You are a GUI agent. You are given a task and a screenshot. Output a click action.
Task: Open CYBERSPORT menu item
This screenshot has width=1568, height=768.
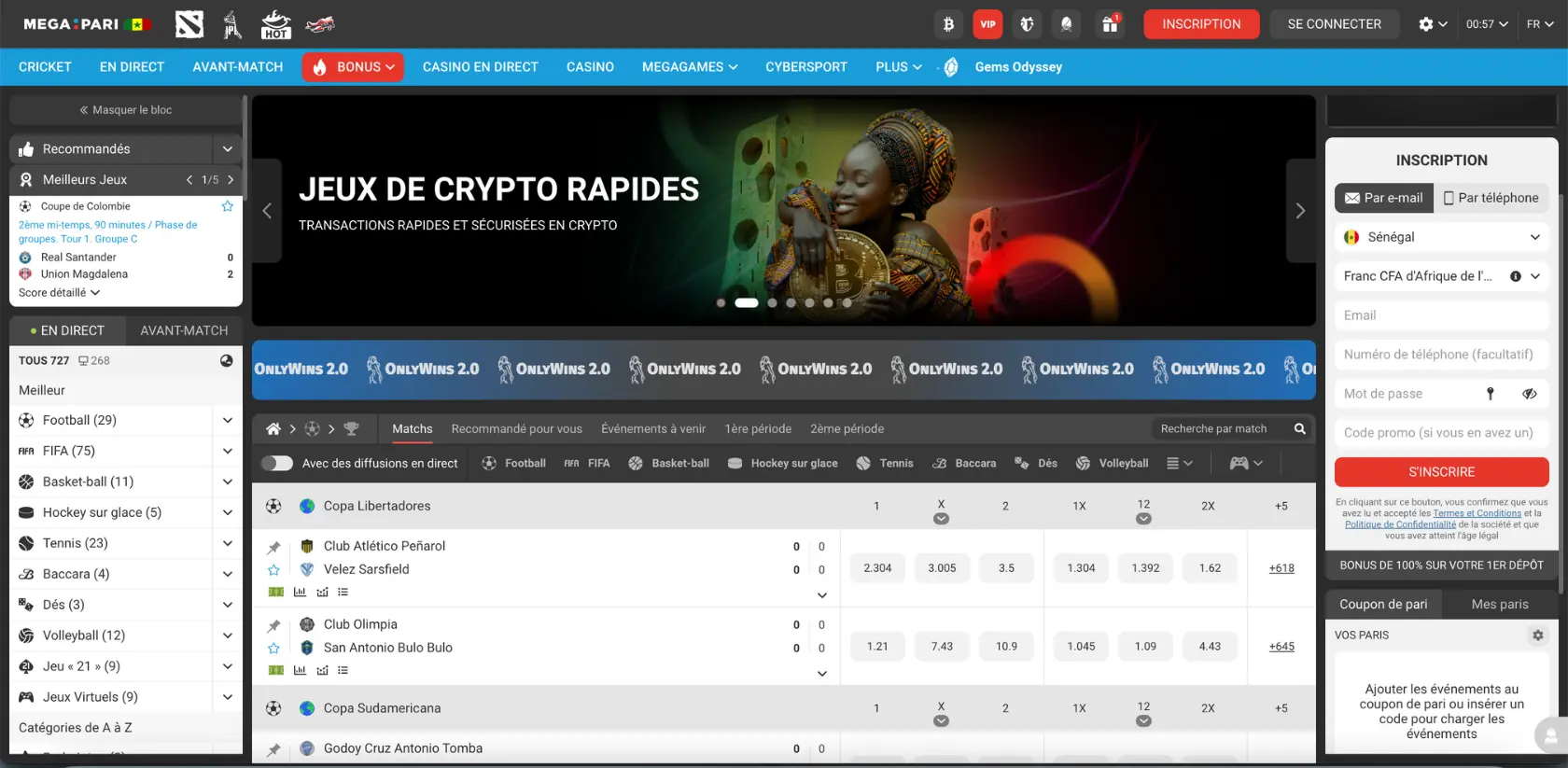tap(806, 67)
